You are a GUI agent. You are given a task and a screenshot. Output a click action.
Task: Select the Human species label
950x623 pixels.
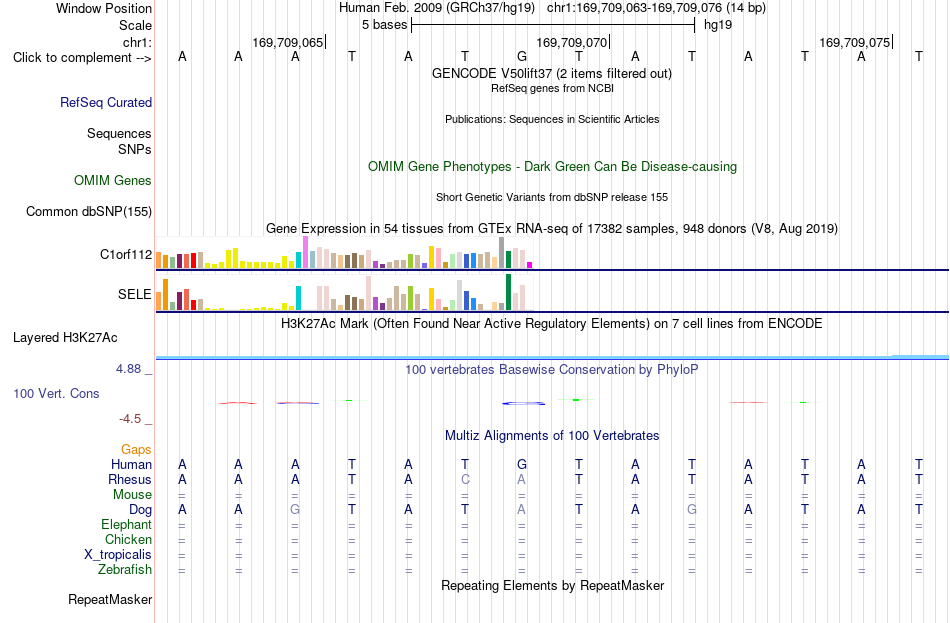click(131, 465)
